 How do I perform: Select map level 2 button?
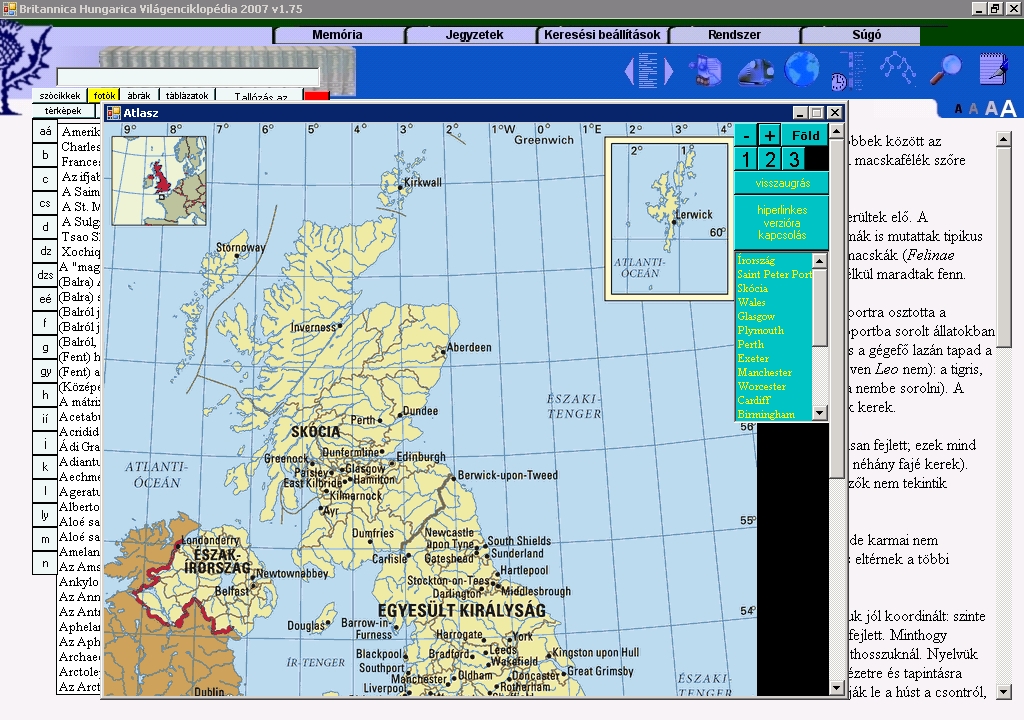coord(770,159)
